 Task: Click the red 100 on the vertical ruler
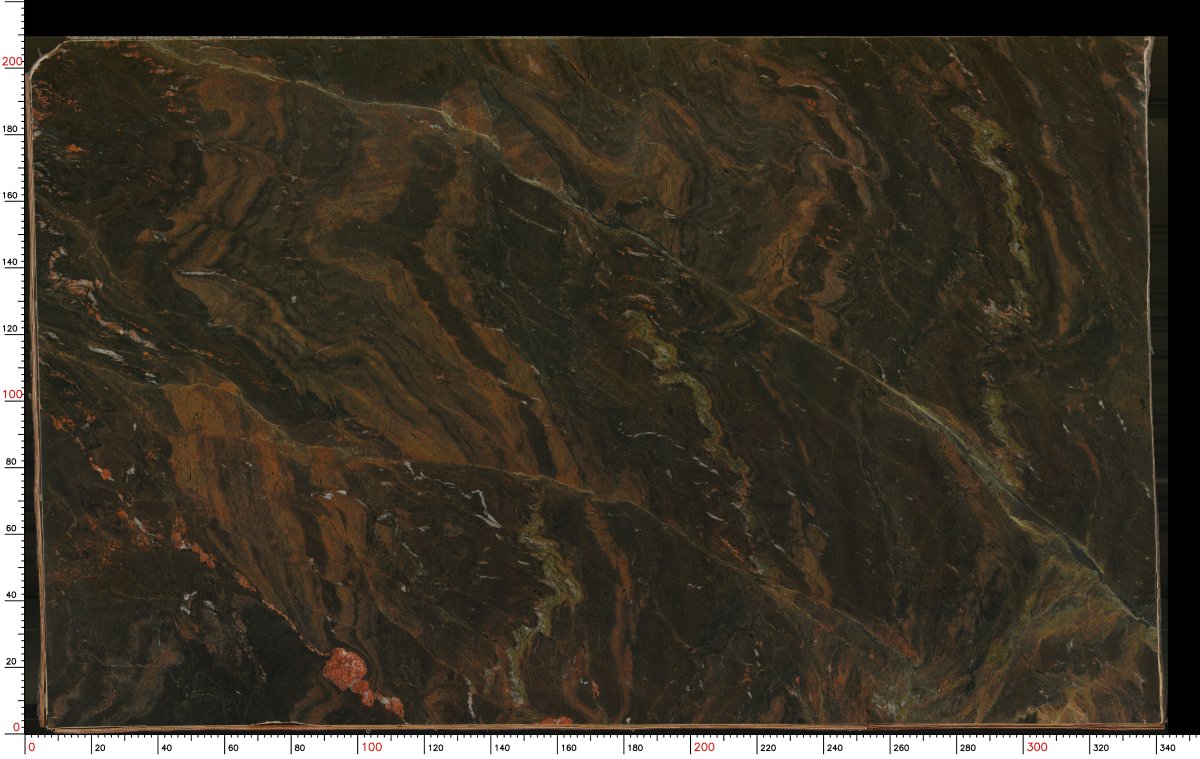tap(12, 394)
